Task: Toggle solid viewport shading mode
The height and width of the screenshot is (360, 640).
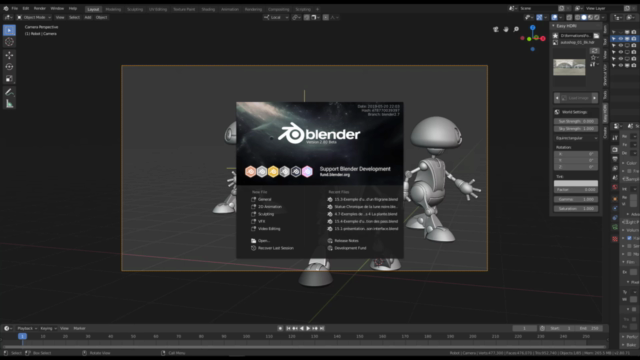Action: pos(584,18)
